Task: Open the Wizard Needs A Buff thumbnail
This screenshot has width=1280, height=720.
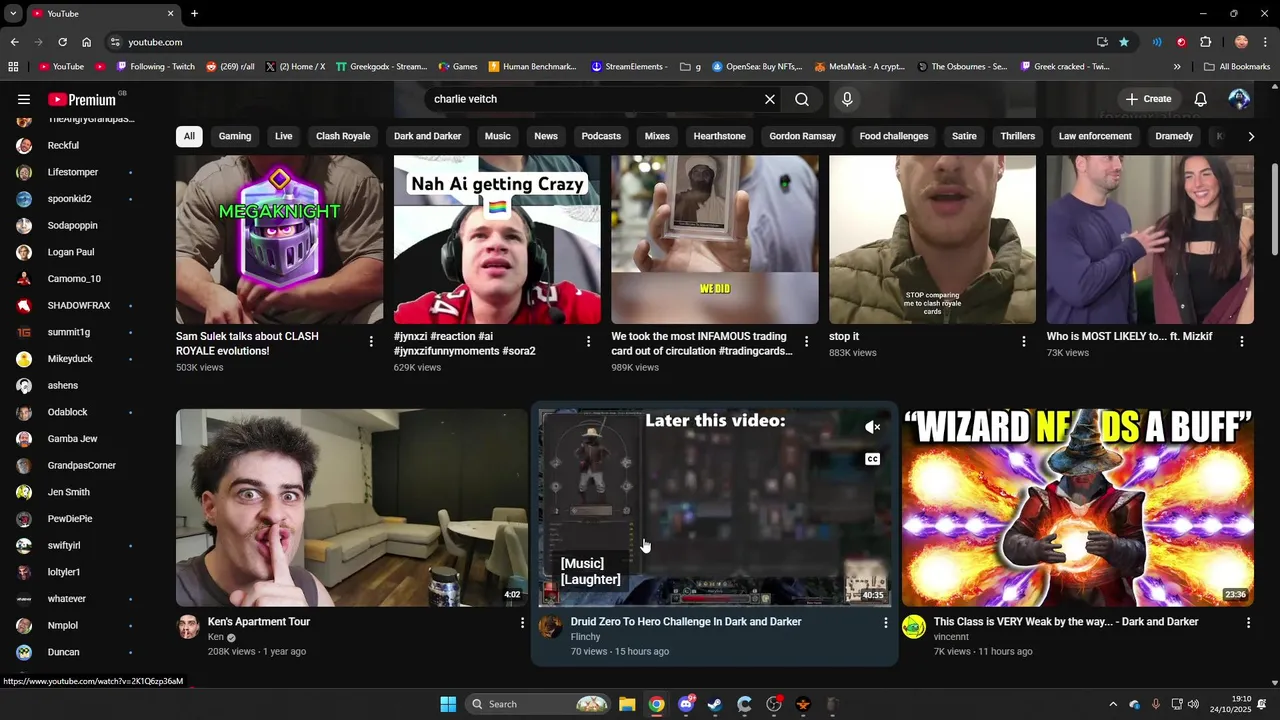Action: click(x=1078, y=507)
